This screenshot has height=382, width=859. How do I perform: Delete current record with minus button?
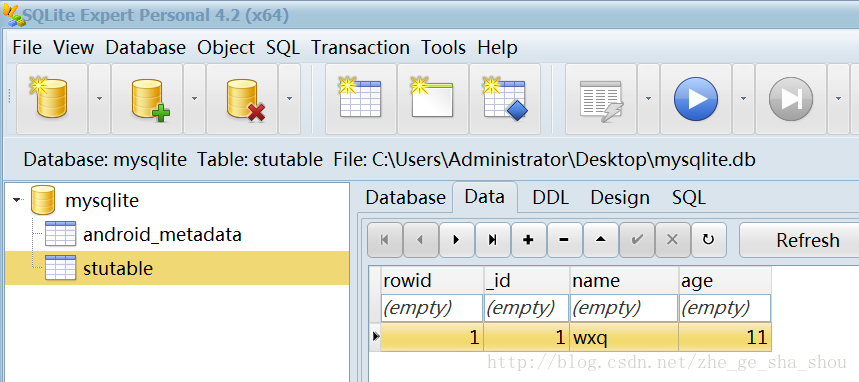(x=564, y=240)
